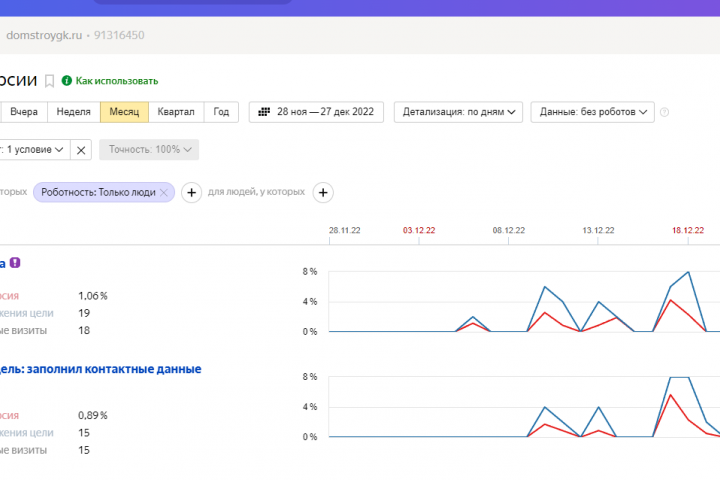
Task: Add a people condition with second plus button
Action: 323,192
